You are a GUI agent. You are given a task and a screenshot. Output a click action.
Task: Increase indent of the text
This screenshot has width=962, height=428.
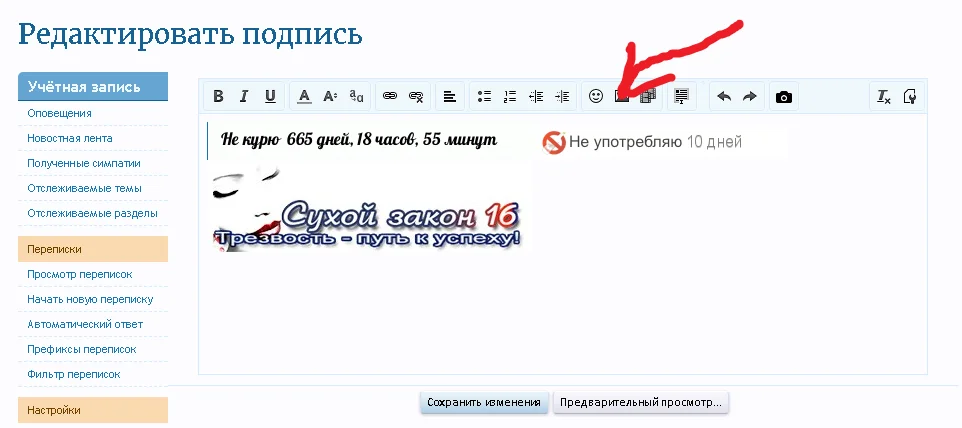(562, 96)
